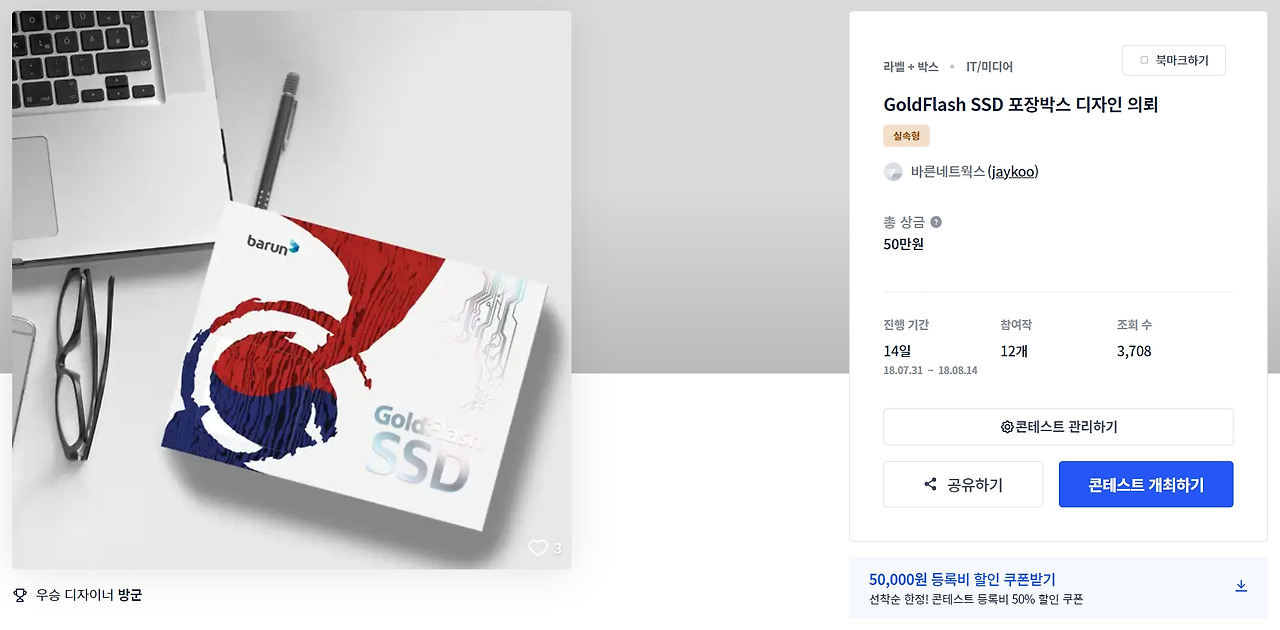The width and height of the screenshot is (1280, 630).
Task: Click the question mark icon next to 총 상금
Action: [936, 222]
